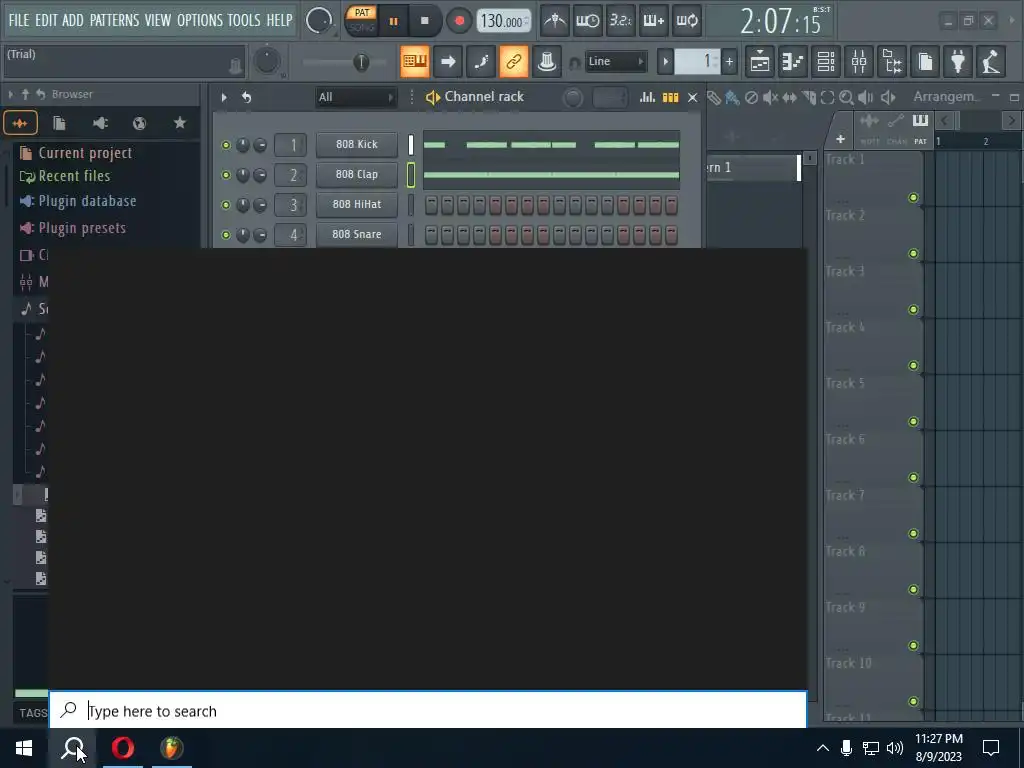This screenshot has height=768, width=1024.
Task: Open the Channel rack All filter dropdown
Action: (x=355, y=97)
